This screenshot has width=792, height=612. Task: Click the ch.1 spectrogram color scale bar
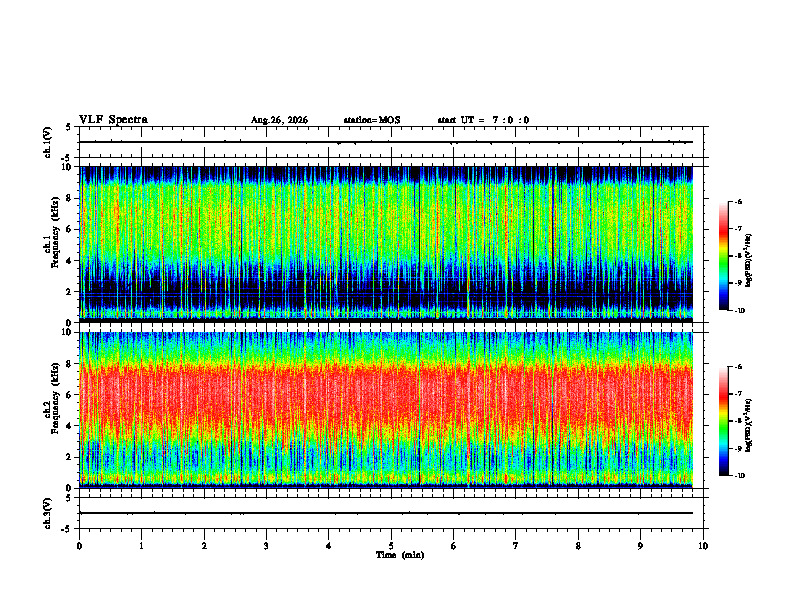pyautogui.click(x=723, y=256)
